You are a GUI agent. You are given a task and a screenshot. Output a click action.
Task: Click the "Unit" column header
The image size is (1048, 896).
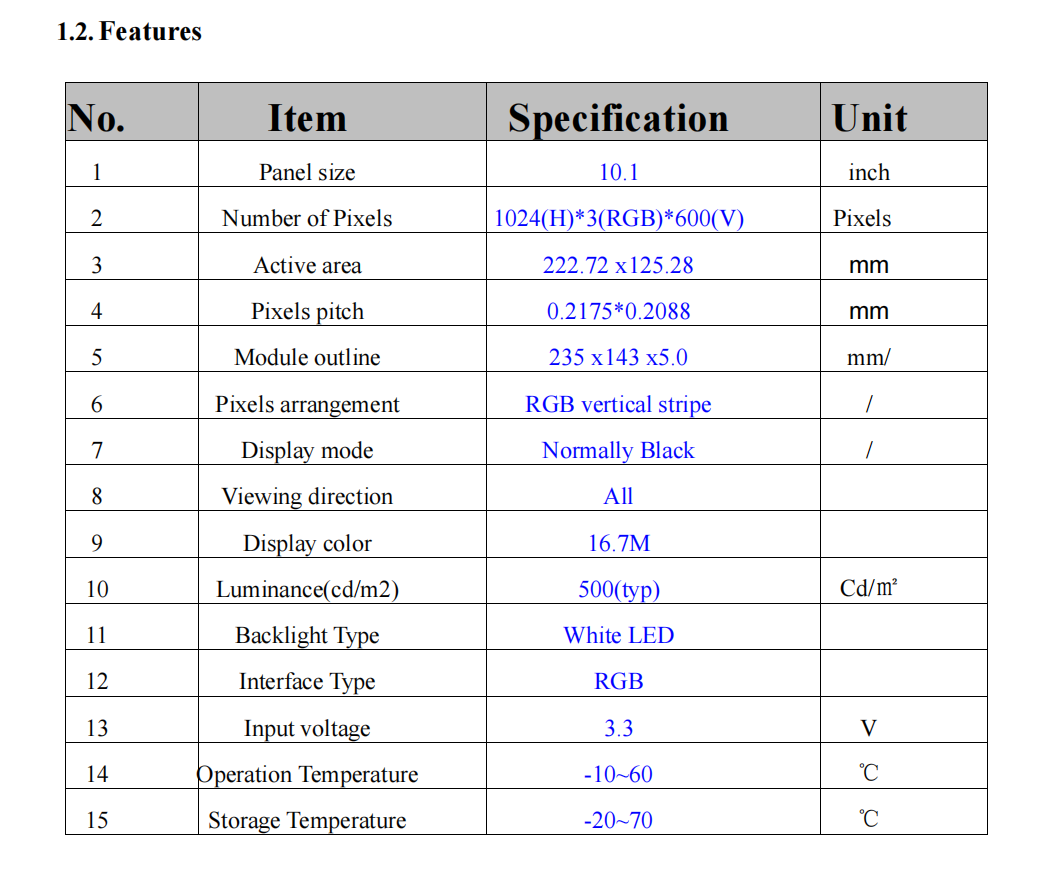point(869,118)
